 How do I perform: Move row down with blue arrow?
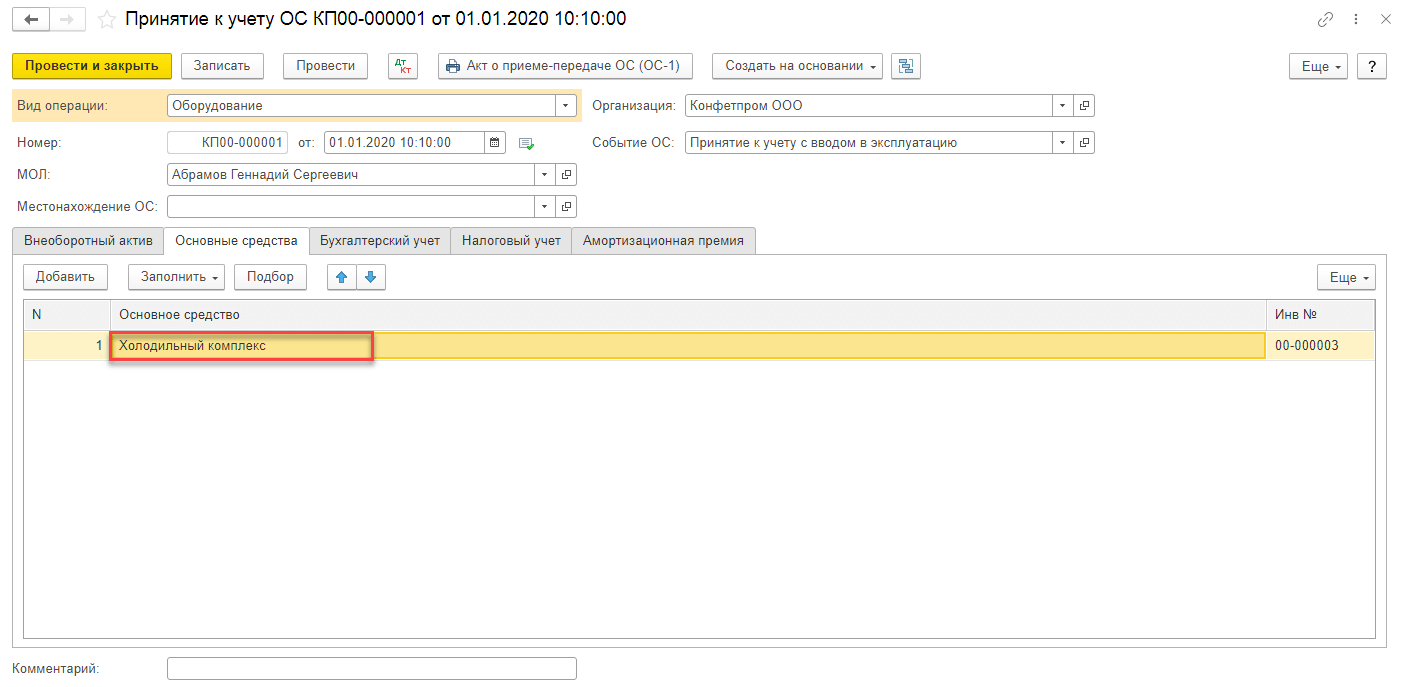tap(370, 277)
